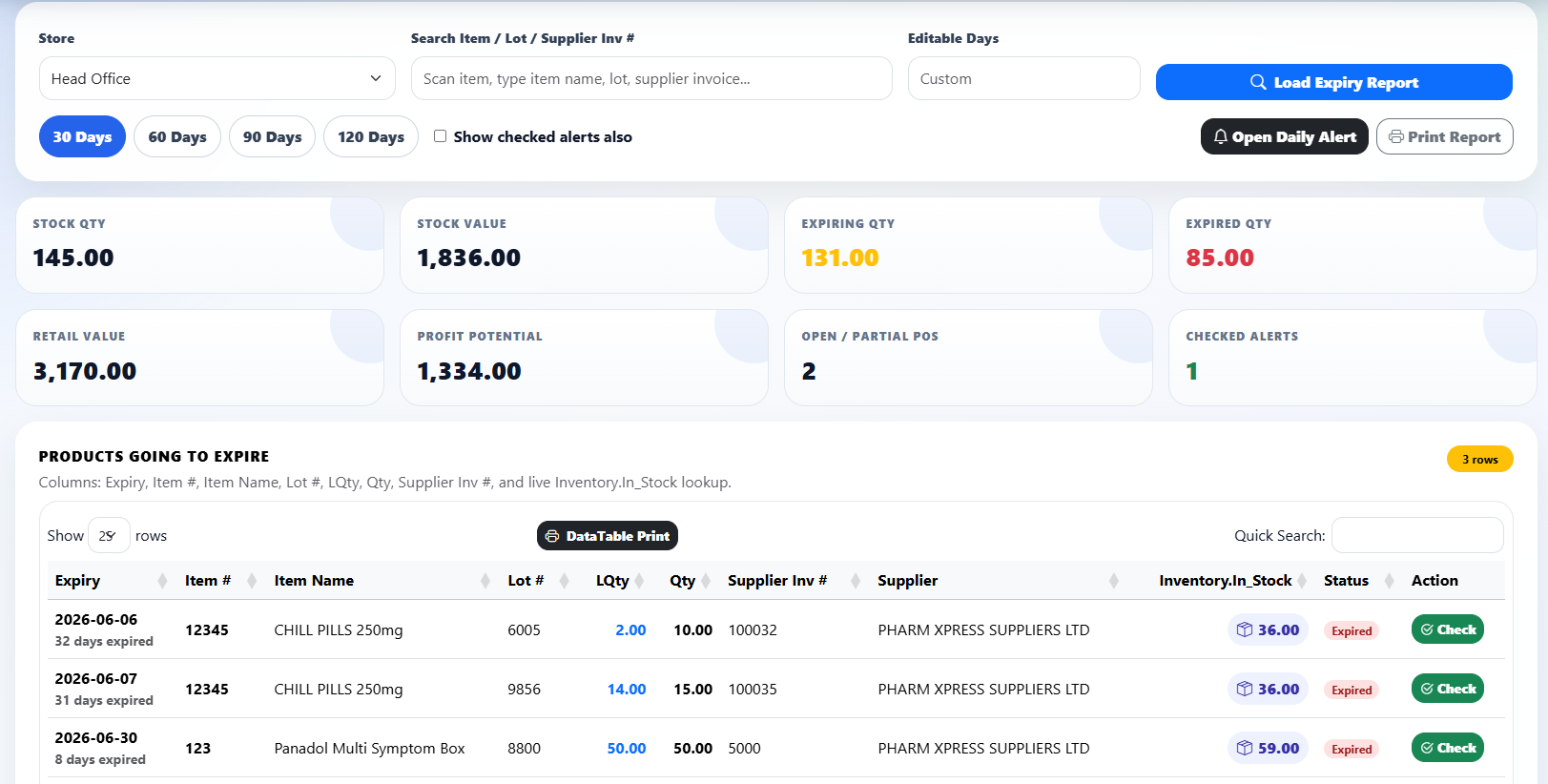Screen dimensions: 1548x784
Task: Click the LQty value 50.00 link
Action: [627, 749]
